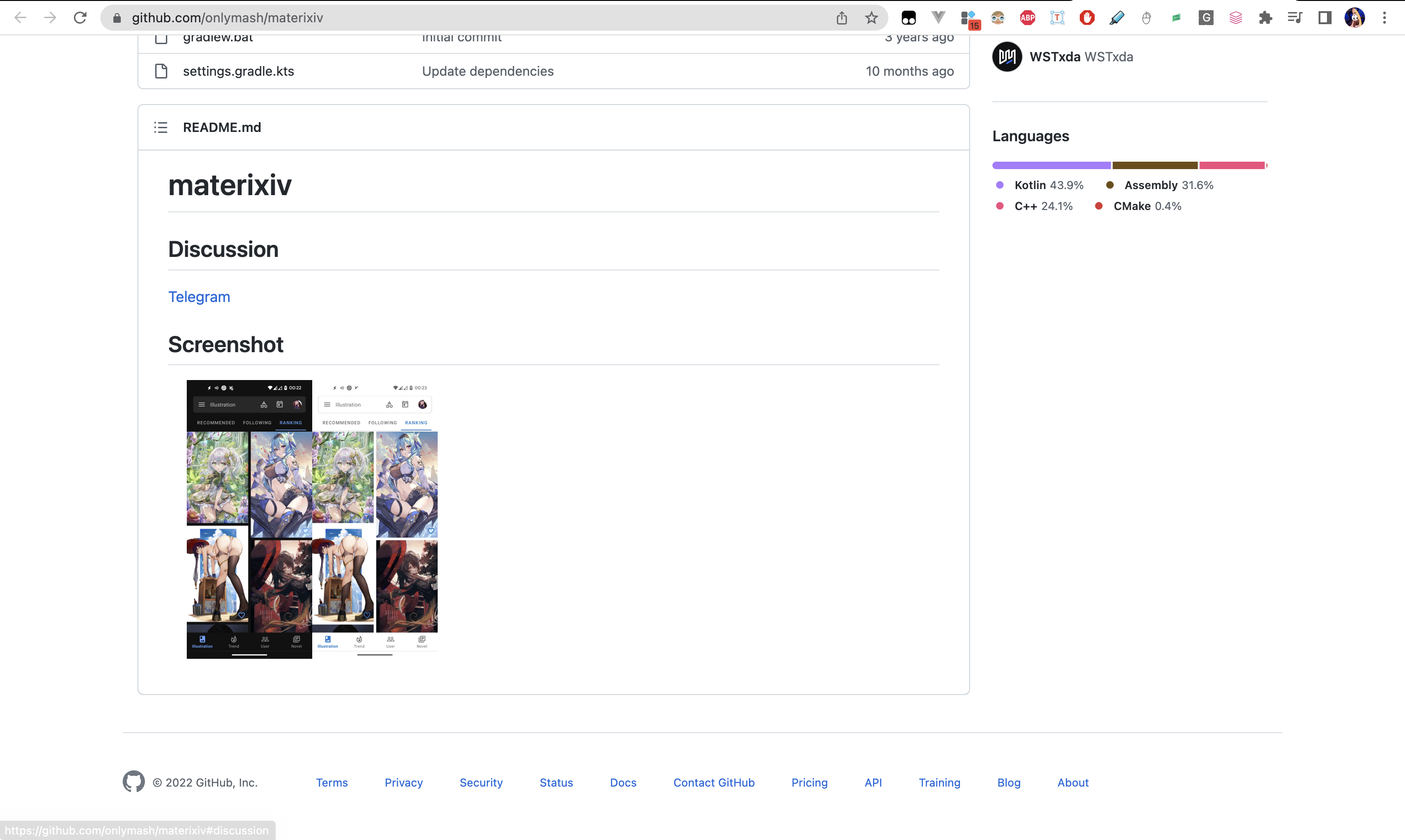The height and width of the screenshot is (840, 1405).
Task: Toggle the browser side panel
Action: pos(1325,18)
